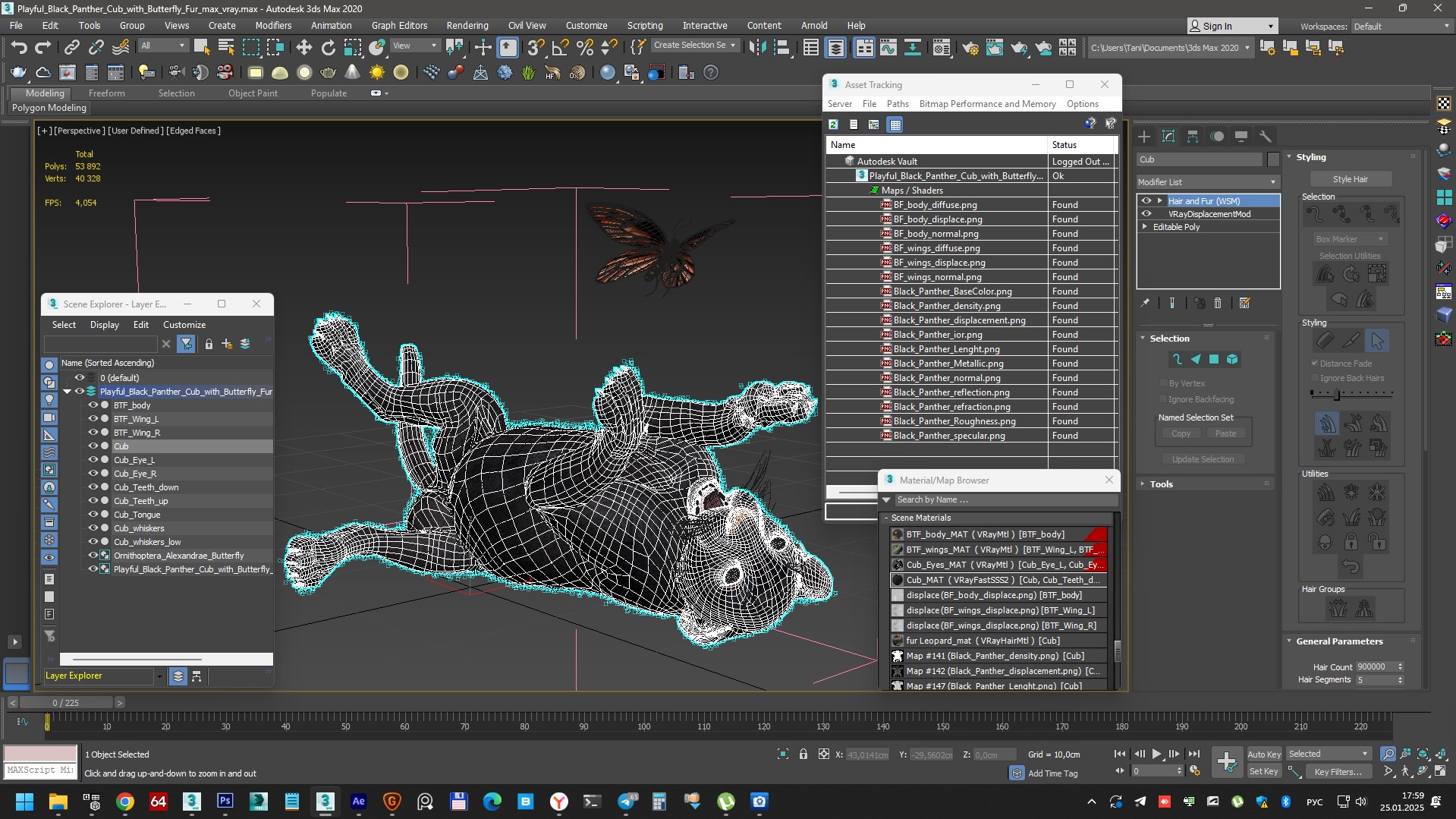
Task: Enable the Ignore Backfacing checkbox
Action: (1163, 399)
